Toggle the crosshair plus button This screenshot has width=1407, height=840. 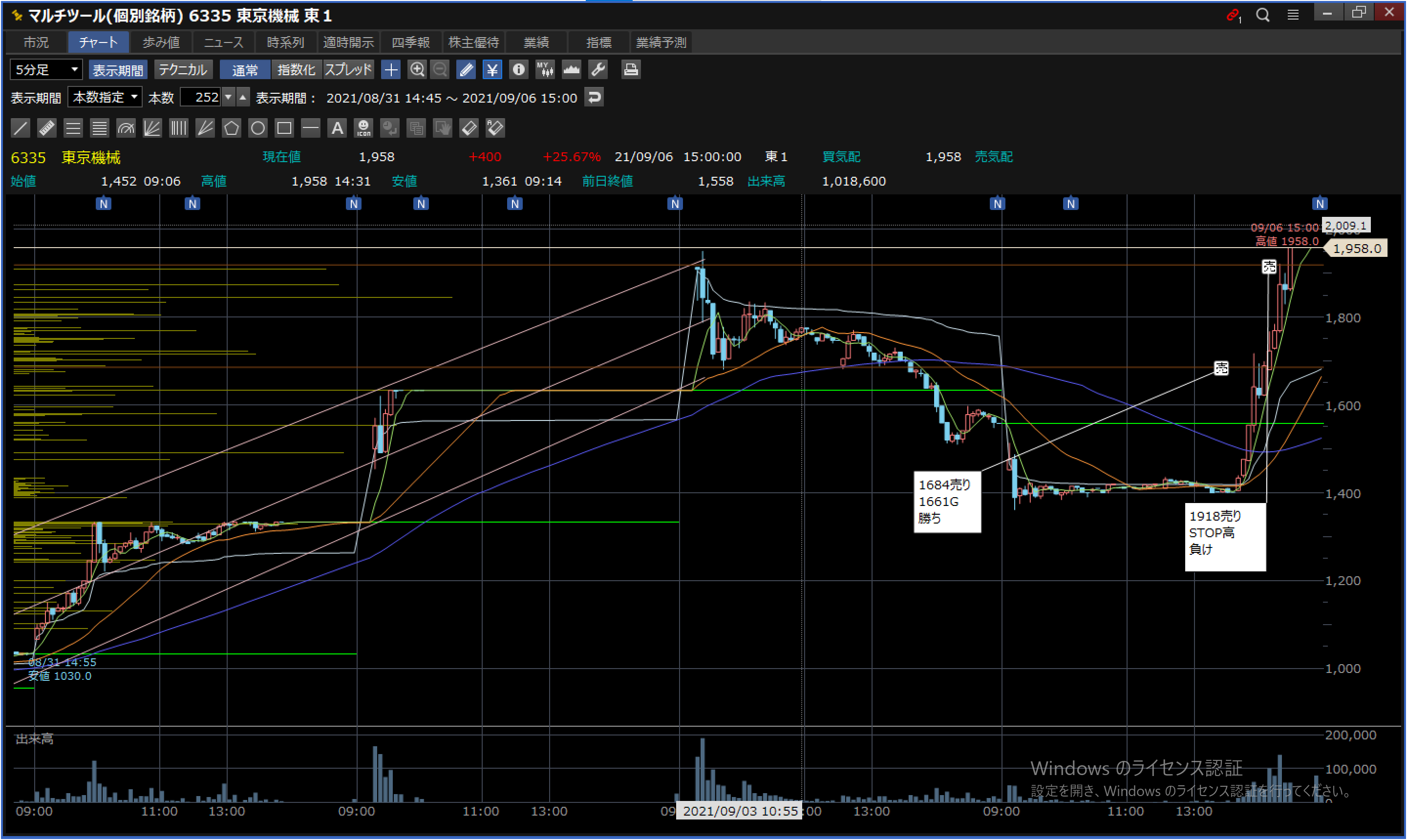pos(391,70)
